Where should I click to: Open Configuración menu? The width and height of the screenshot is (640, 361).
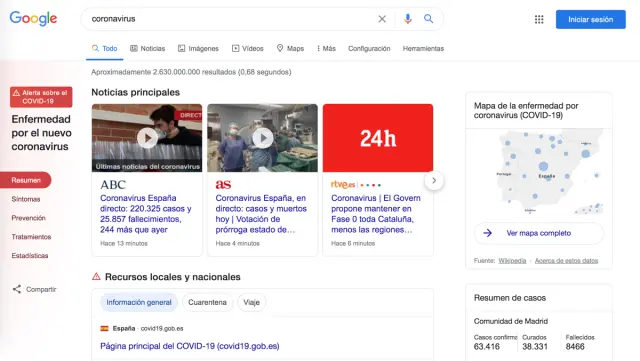click(369, 49)
